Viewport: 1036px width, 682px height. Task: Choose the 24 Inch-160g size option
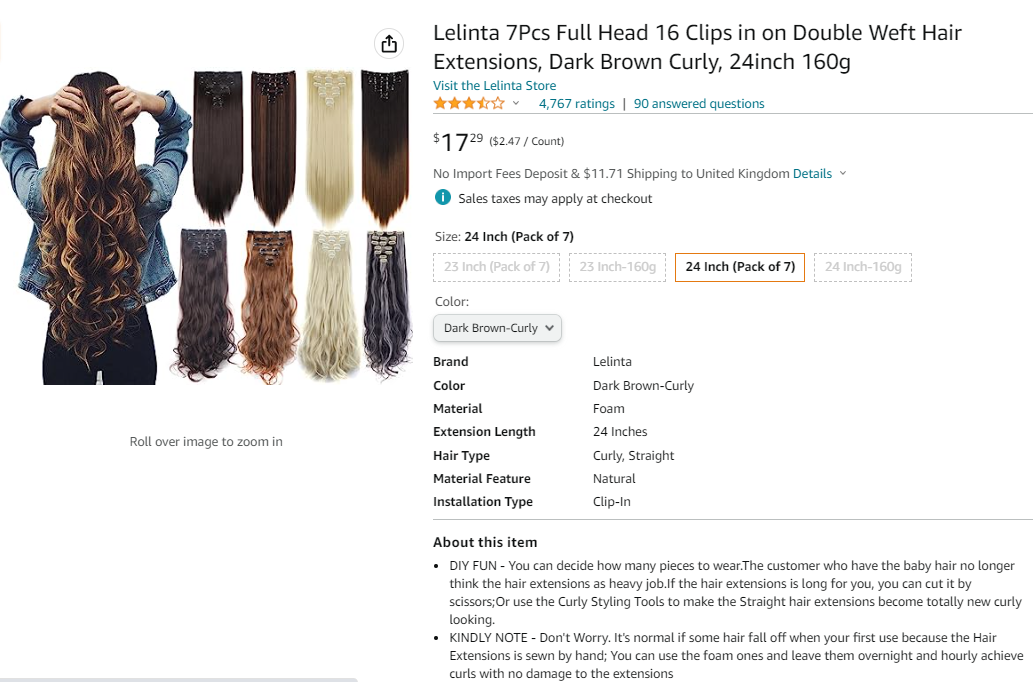pyautogui.click(x=862, y=267)
